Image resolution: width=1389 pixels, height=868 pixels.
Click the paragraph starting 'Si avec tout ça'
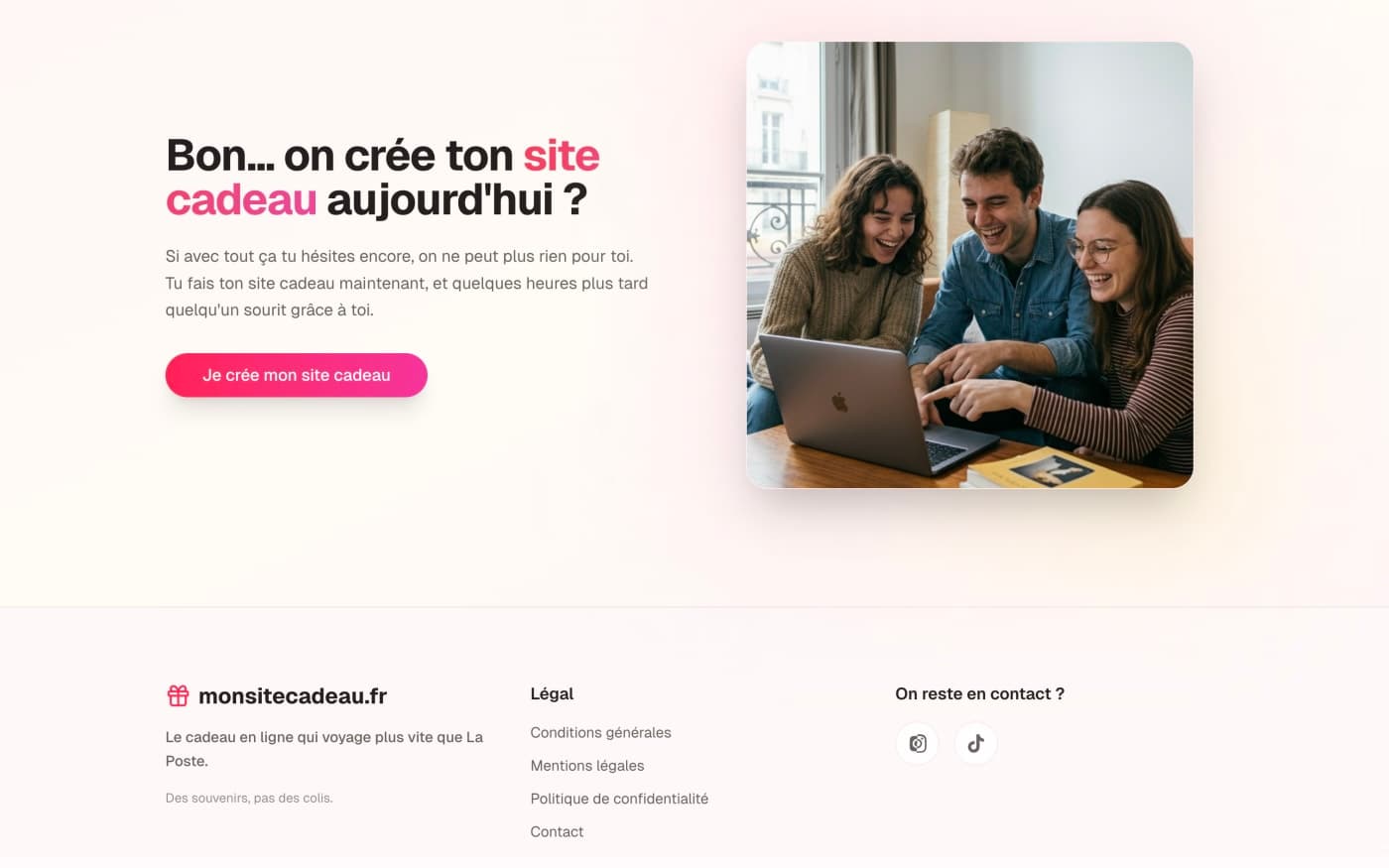click(407, 283)
